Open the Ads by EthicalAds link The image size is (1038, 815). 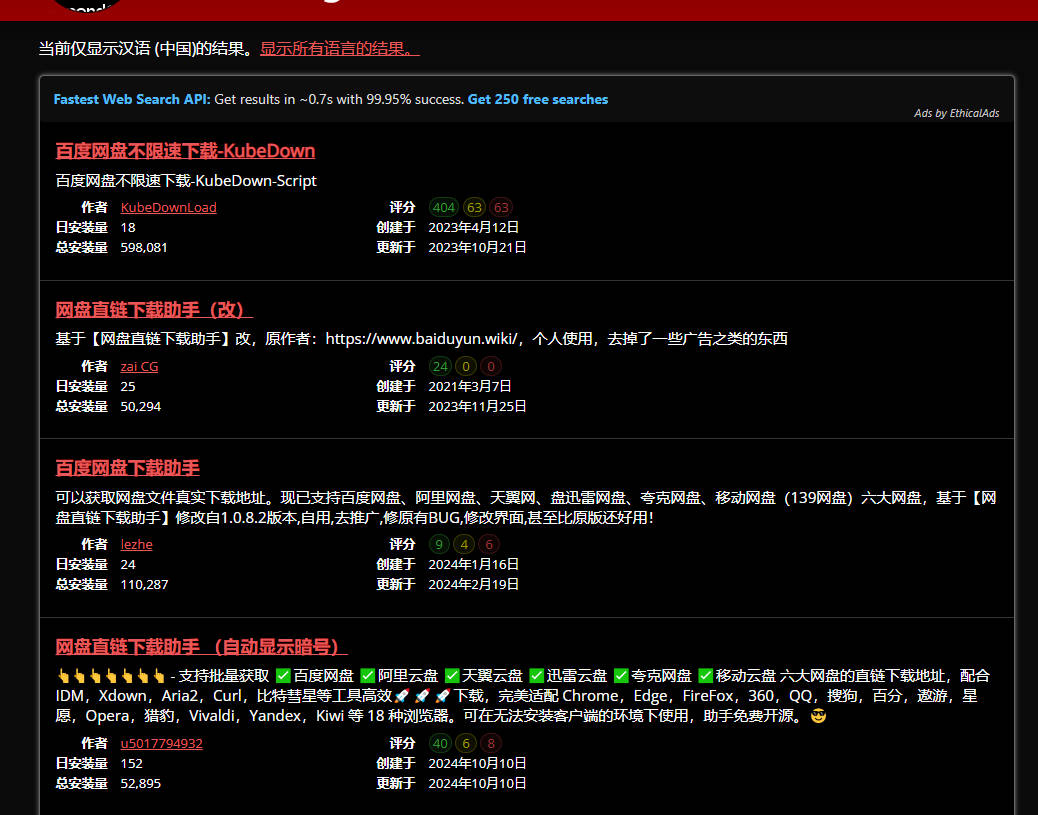[x=957, y=113]
